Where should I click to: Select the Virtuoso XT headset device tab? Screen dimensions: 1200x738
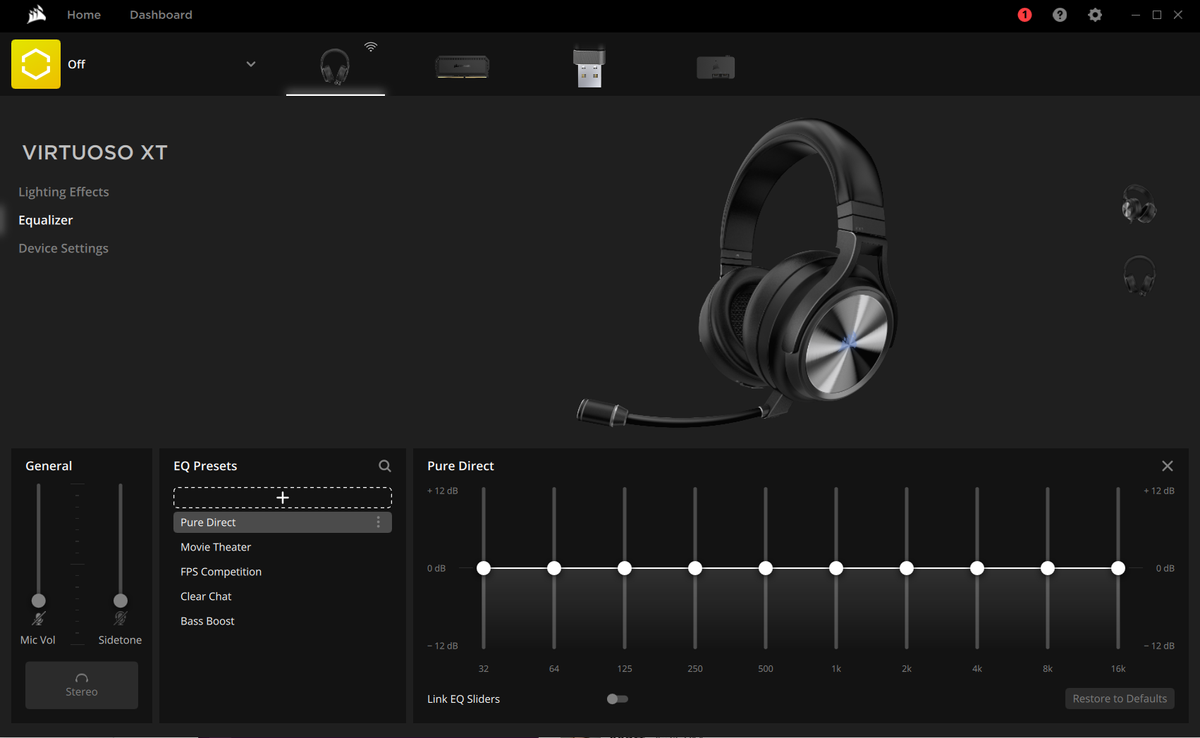click(335, 65)
